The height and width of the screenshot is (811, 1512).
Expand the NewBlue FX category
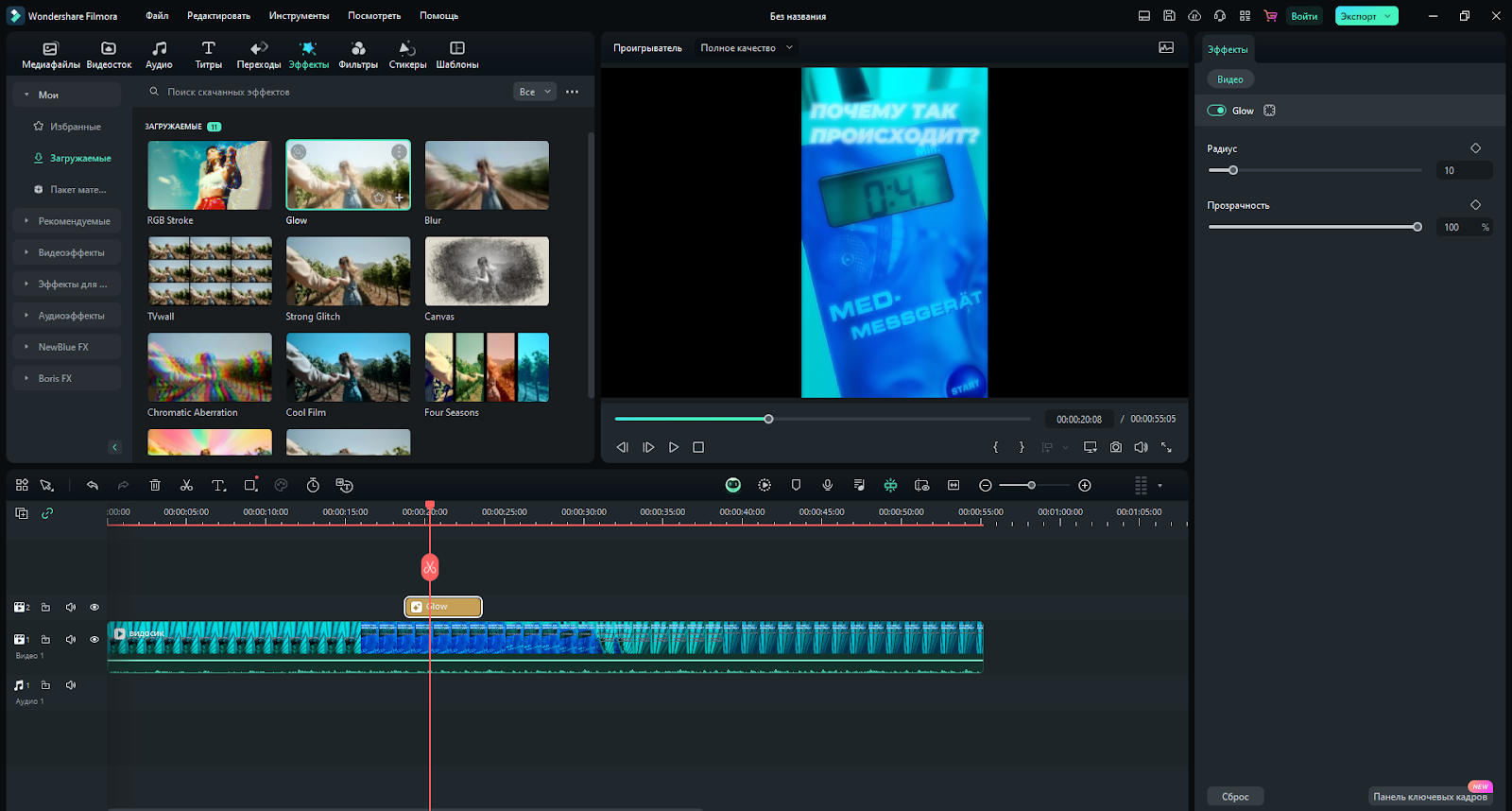click(x=66, y=347)
